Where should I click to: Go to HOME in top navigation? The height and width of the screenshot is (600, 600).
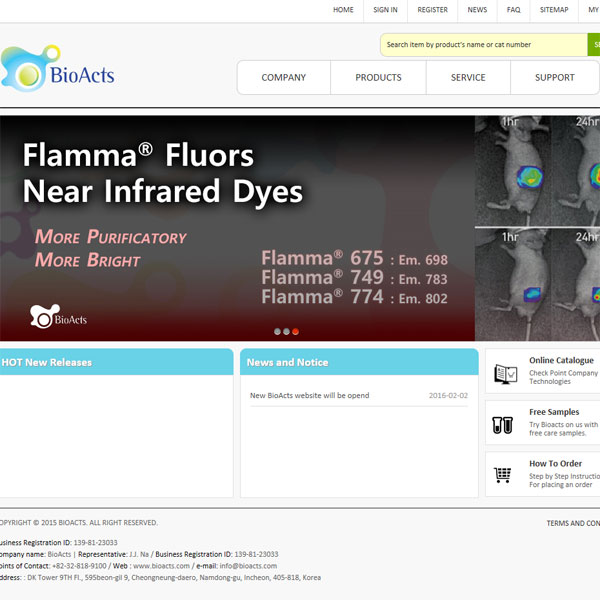pyautogui.click(x=343, y=10)
